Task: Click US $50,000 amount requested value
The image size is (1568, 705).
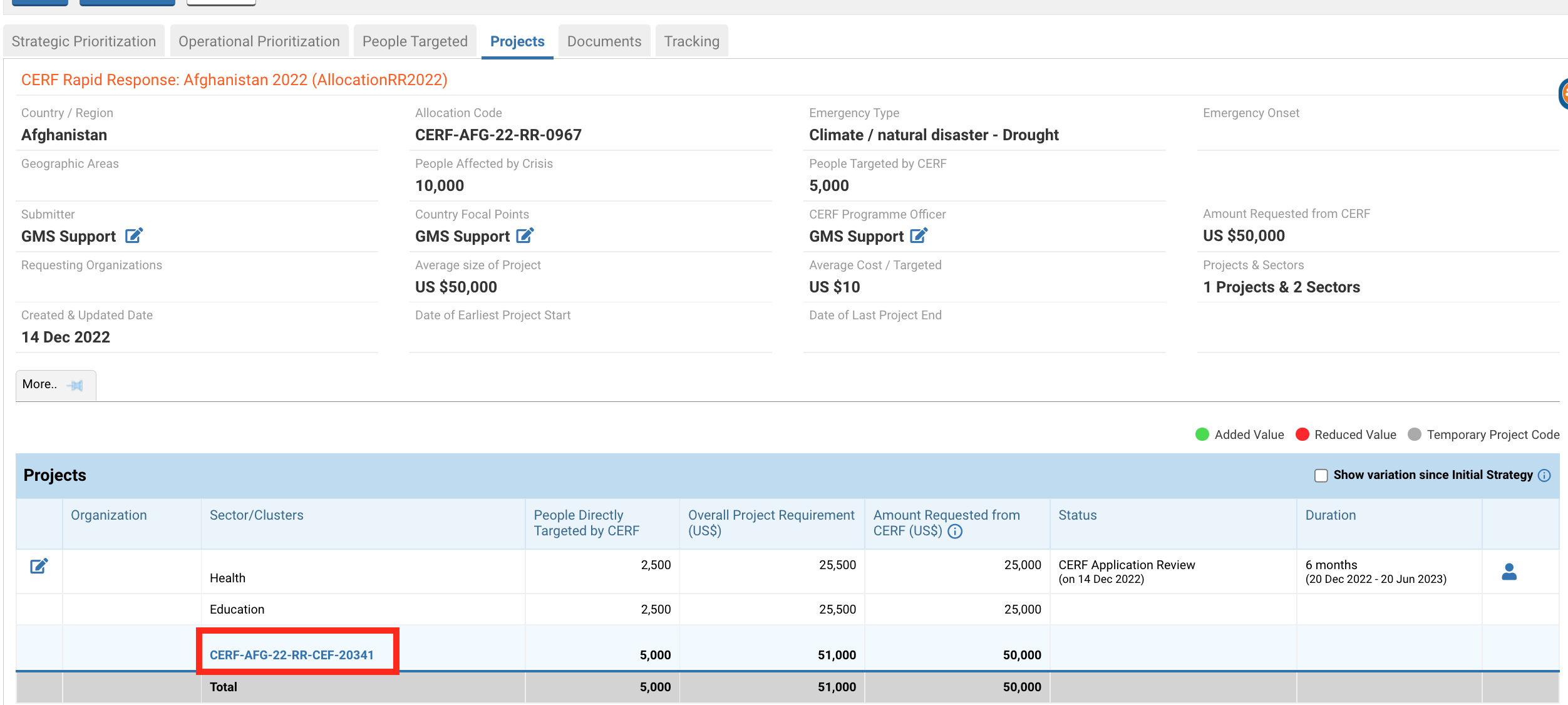Action: 1244,236
